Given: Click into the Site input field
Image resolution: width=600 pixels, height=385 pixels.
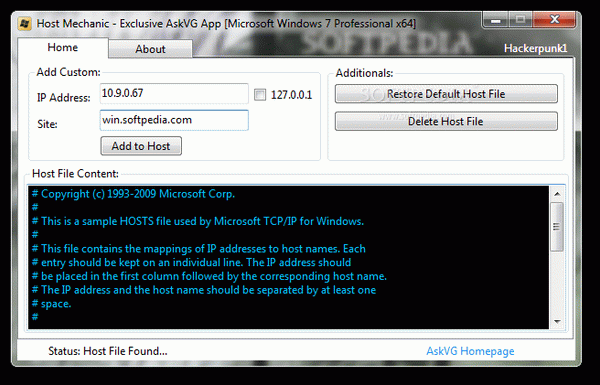Looking at the screenshot, I should pyautogui.click(x=174, y=120).
